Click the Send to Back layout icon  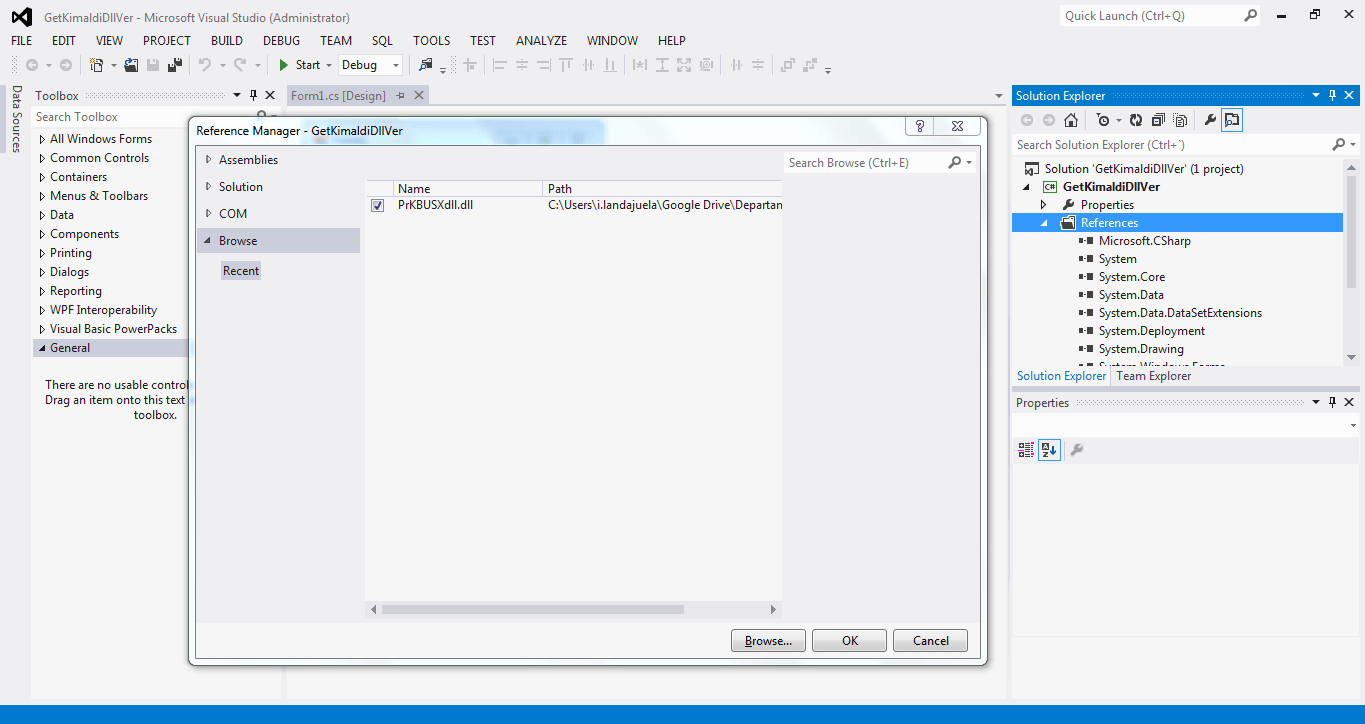click(809, 65)
